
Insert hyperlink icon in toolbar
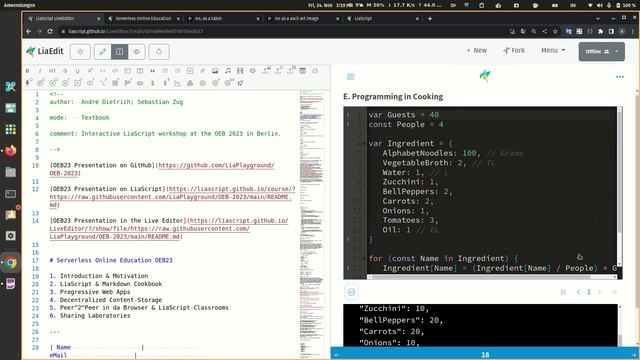[202, 71]
